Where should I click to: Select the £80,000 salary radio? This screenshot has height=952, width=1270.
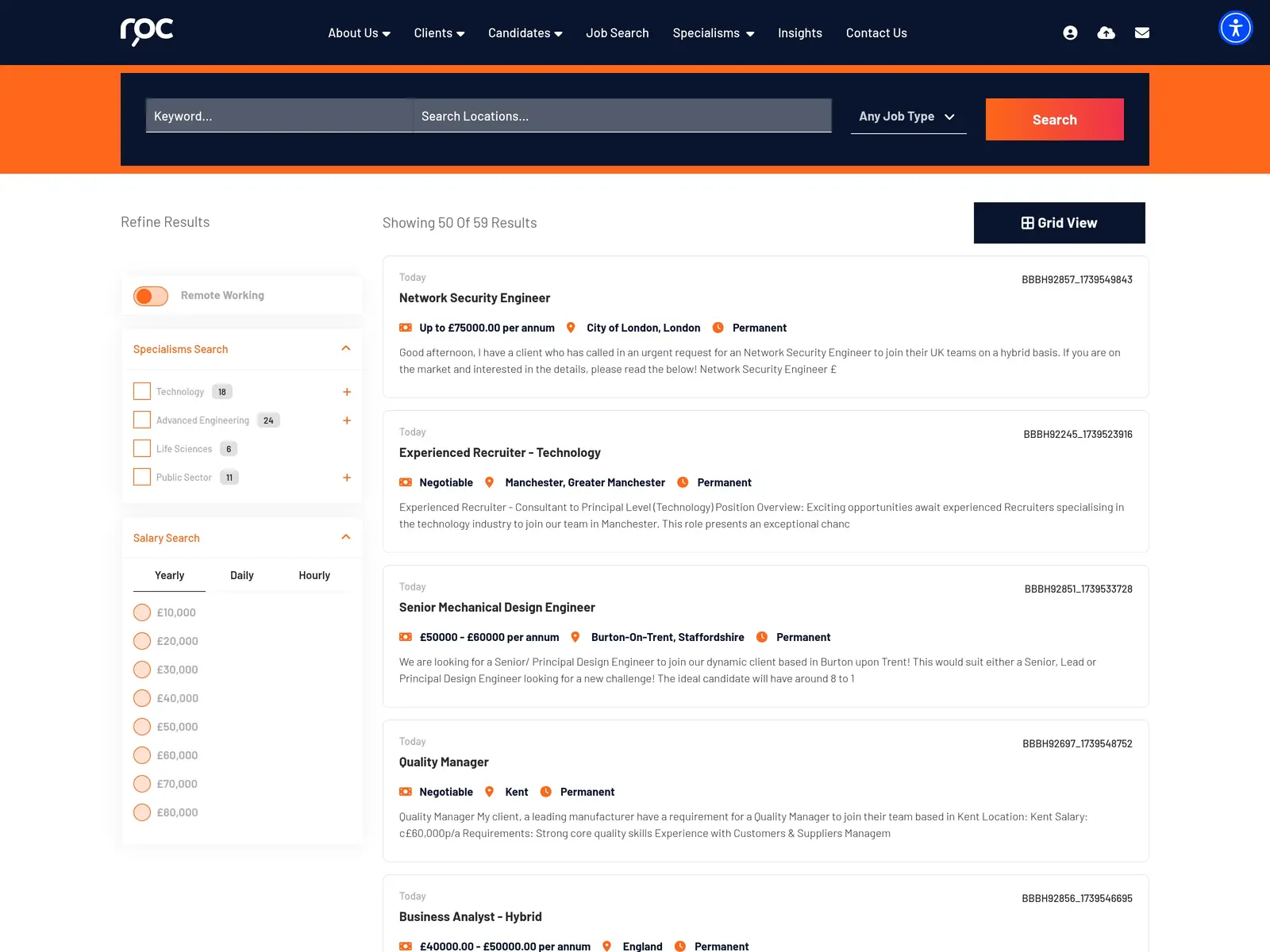point(142,812)
